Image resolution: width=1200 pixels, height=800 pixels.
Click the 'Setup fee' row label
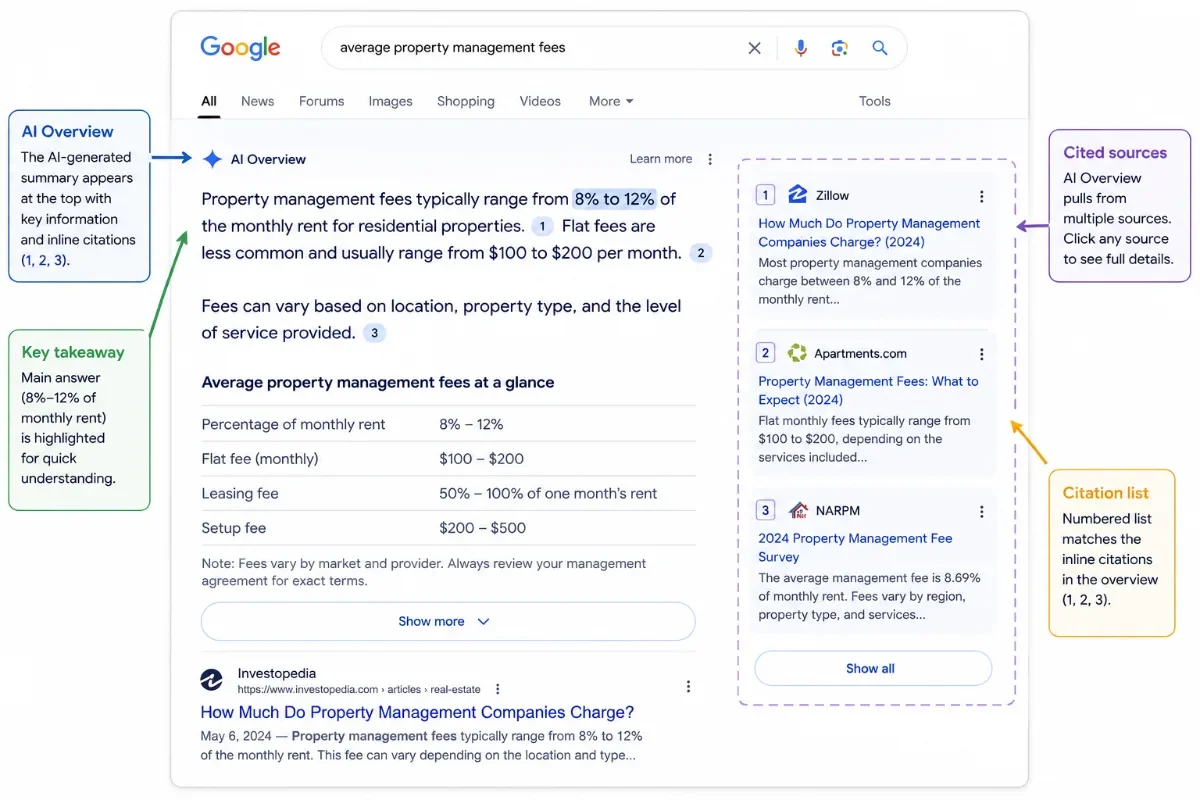pos(234,528)
